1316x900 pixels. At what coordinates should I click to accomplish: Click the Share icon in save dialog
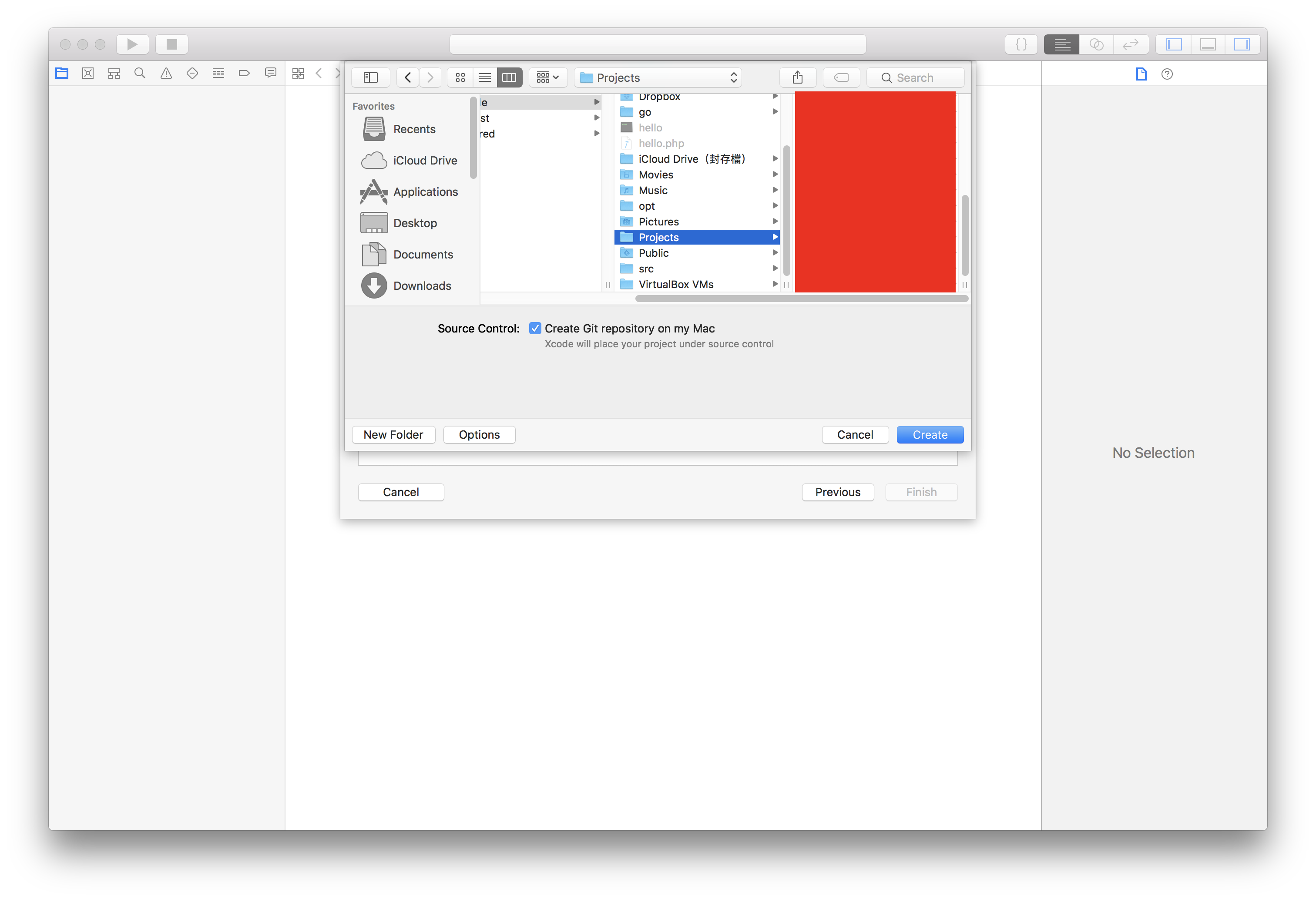pos(797,77)
